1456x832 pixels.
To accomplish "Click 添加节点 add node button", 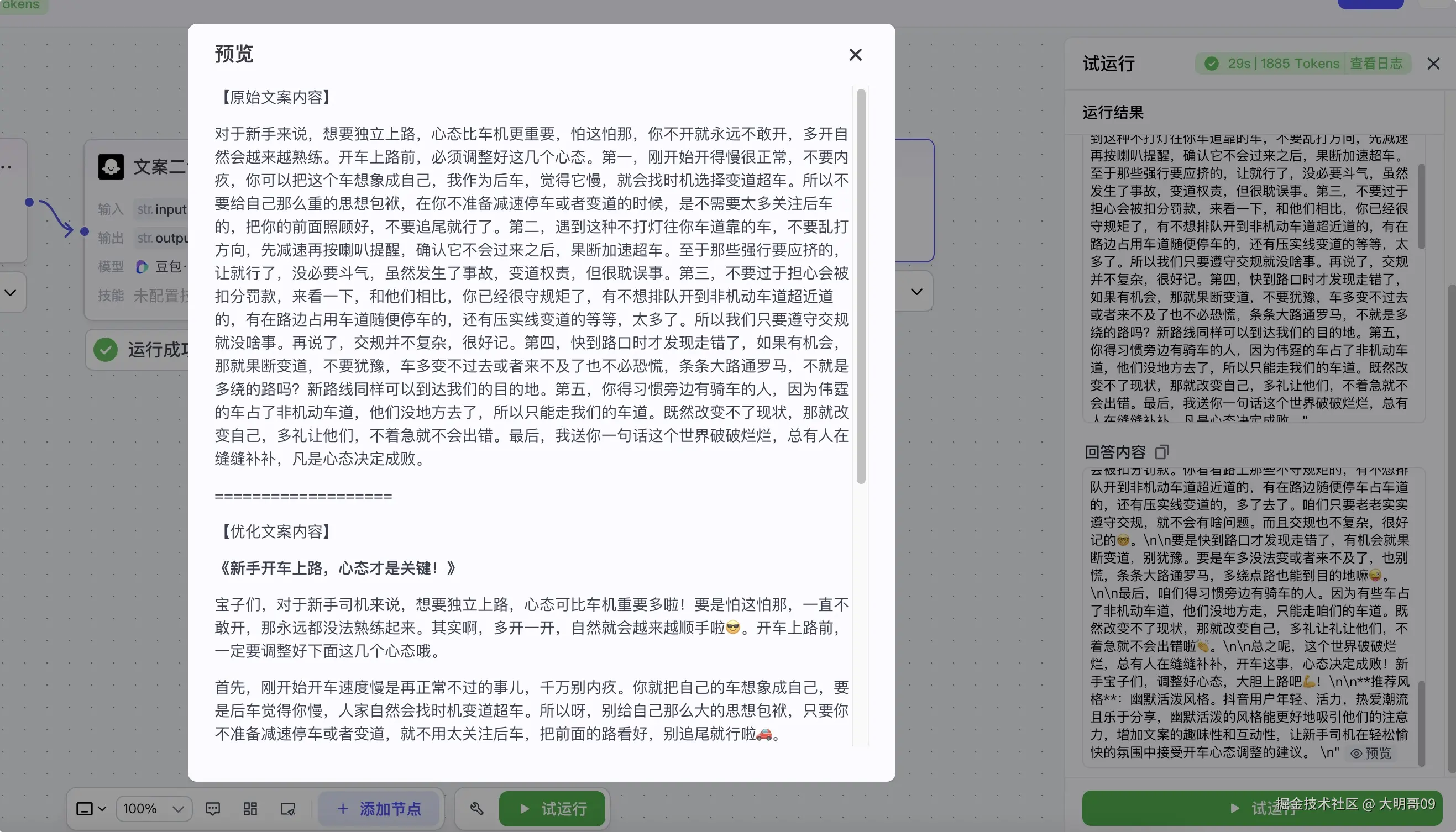I will coord(380,809).
